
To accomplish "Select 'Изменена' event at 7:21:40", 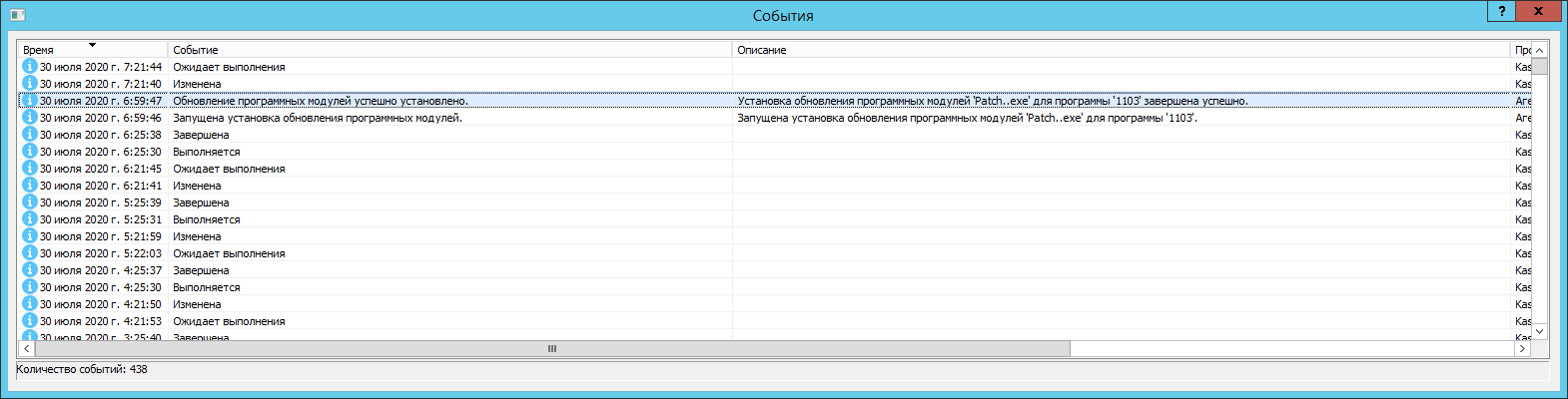I will (x=197, y=84).
